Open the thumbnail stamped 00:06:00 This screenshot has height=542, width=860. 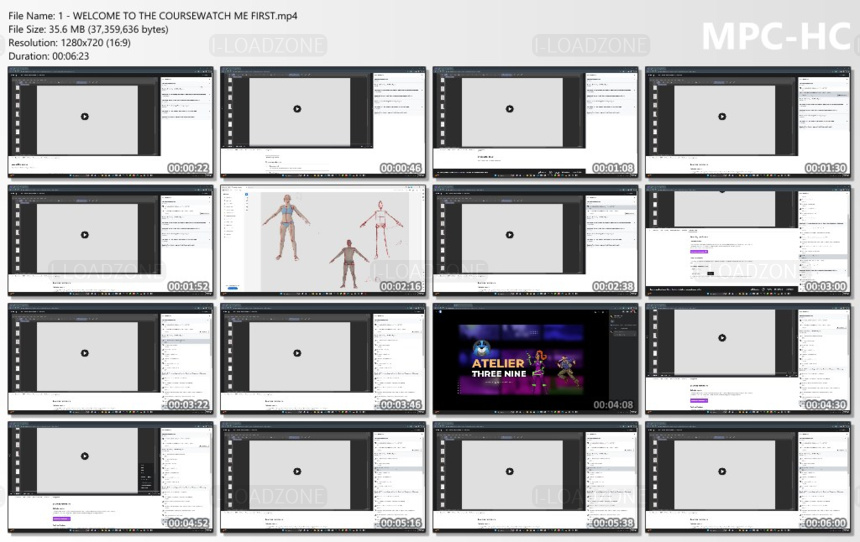(748, 477)
